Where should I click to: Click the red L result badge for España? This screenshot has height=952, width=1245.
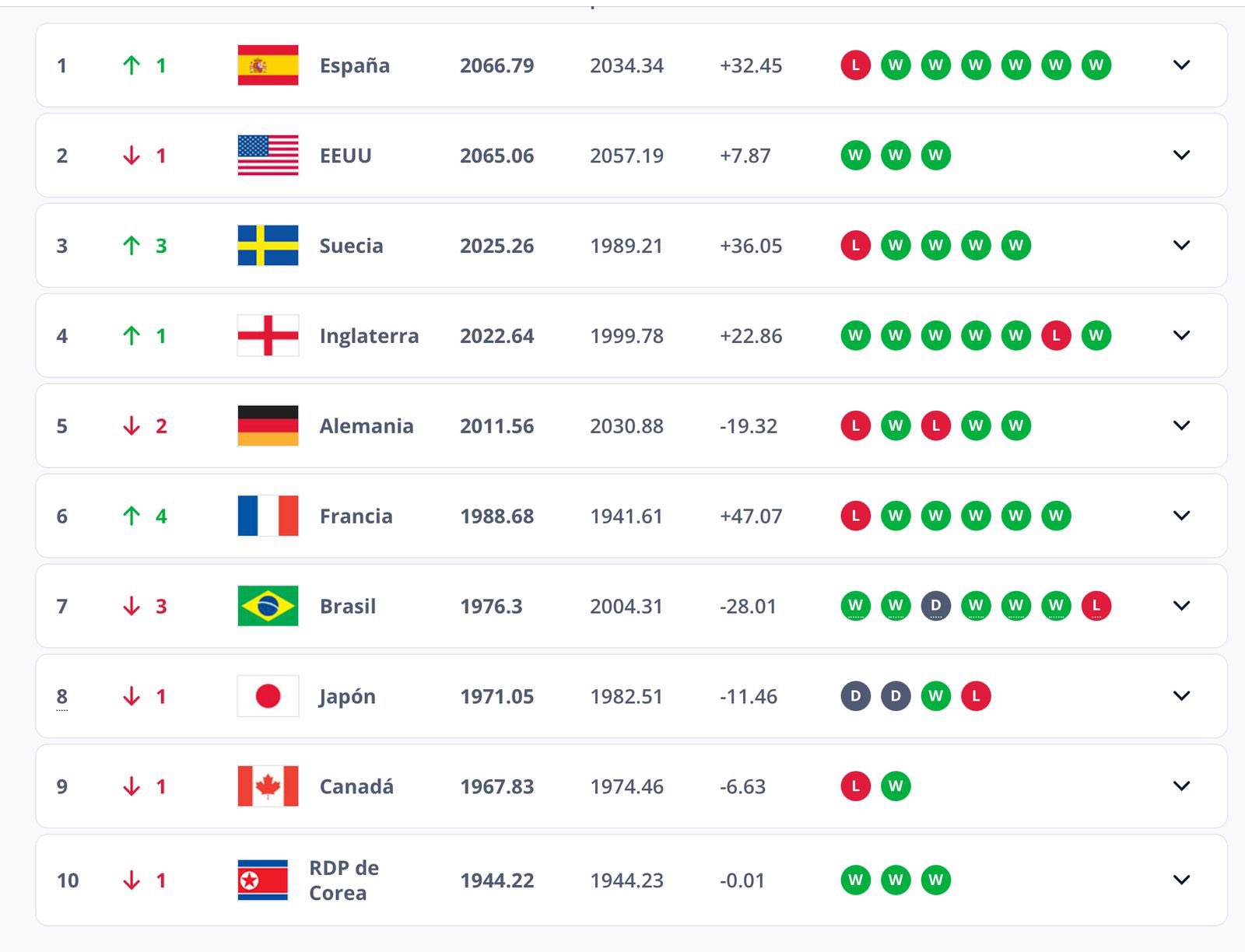pyautogui.click(x=855, y=65)
